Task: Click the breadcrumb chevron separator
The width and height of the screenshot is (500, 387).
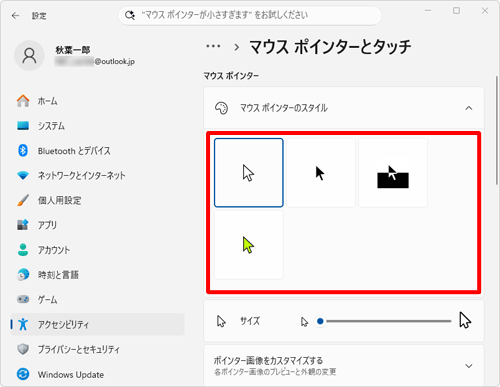Action: (x=237, y=47)
